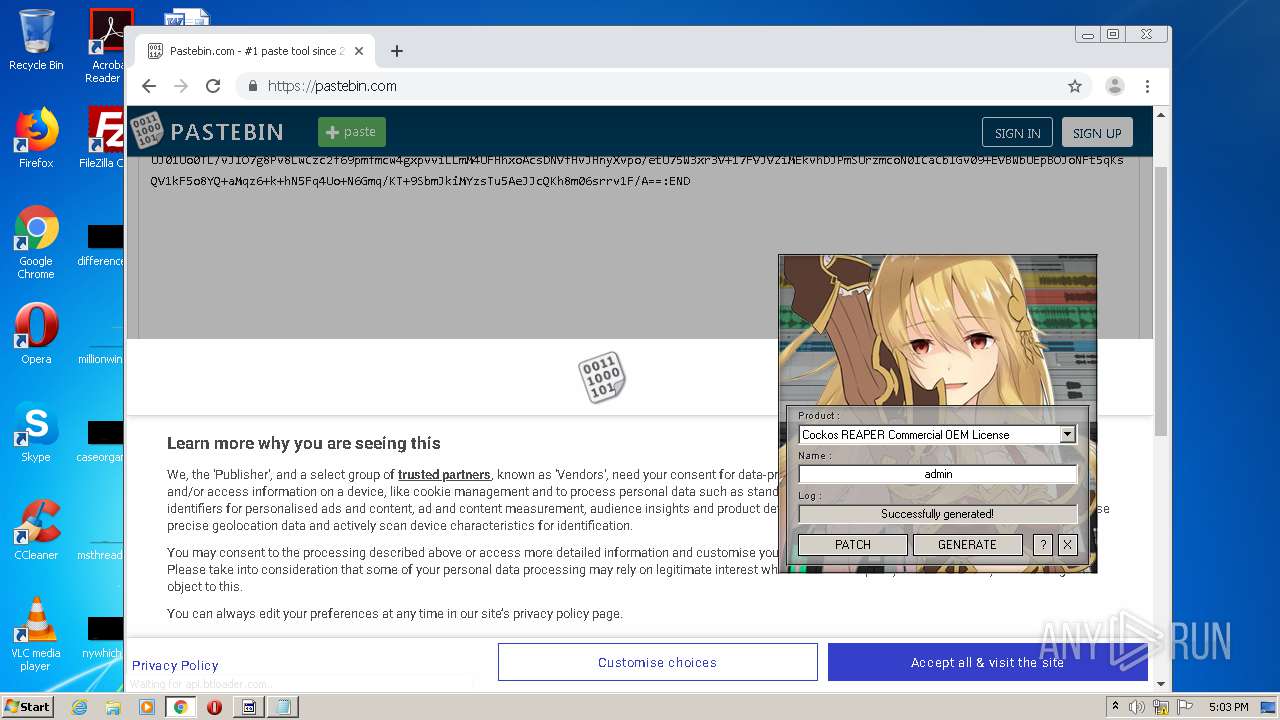
Task: Open the CCleaner desktop shortcut
Action: pos(36,530)
